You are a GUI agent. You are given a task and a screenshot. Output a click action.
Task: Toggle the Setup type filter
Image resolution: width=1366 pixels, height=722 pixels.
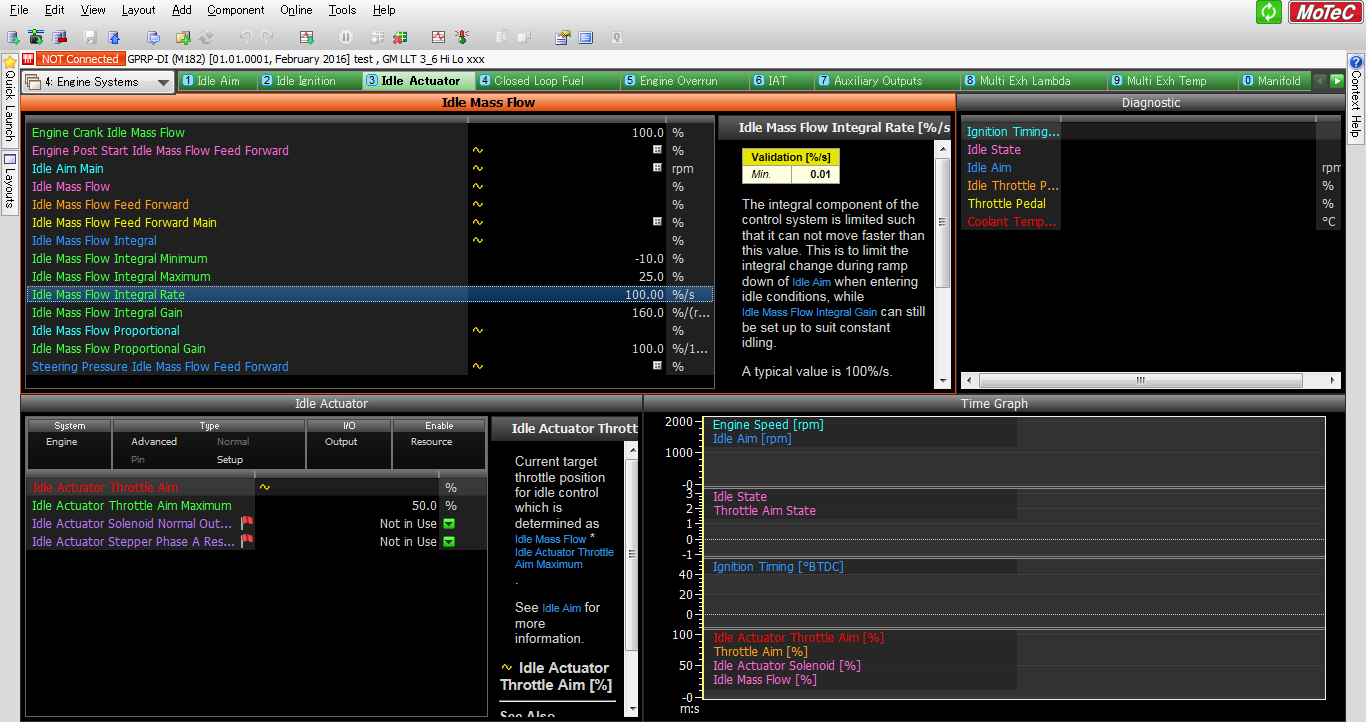[x=230, y=460]
